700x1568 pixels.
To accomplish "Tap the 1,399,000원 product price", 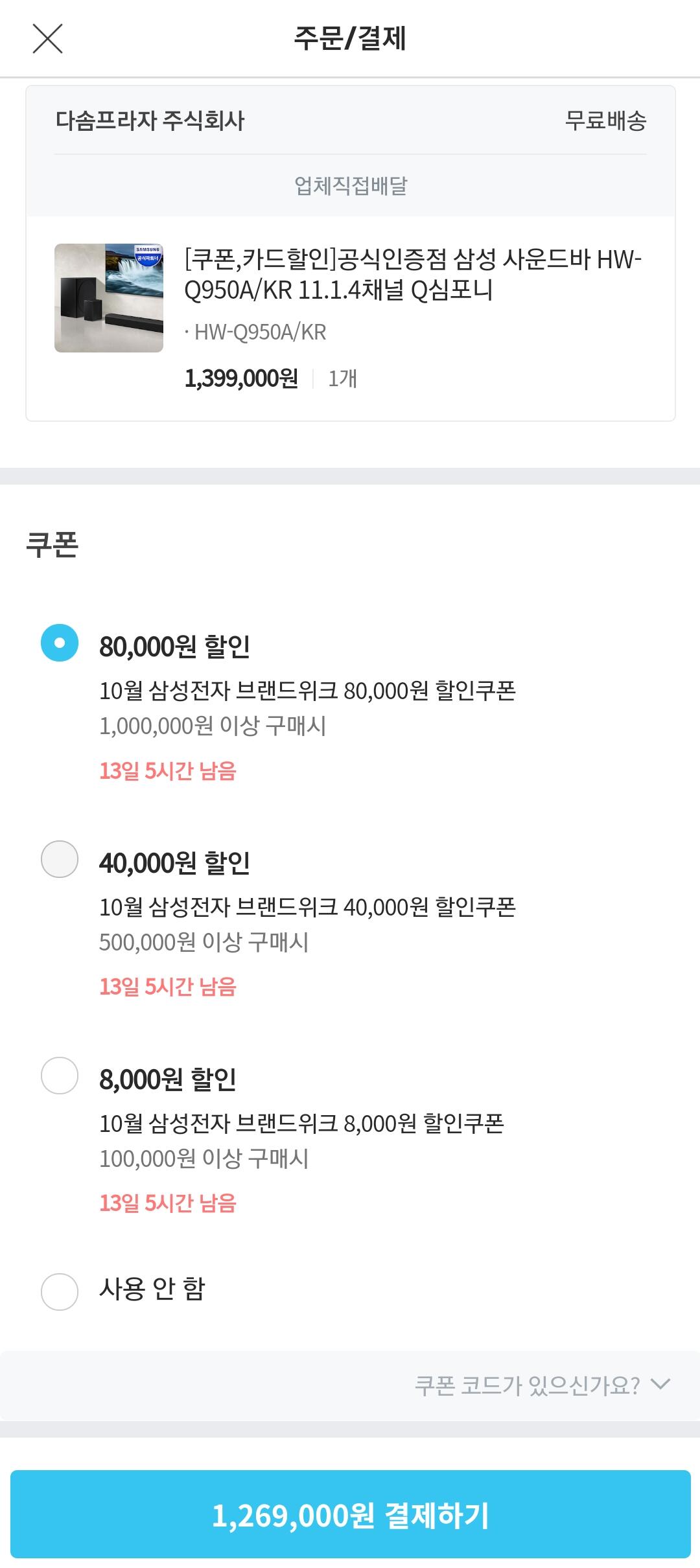I will 241,378.
